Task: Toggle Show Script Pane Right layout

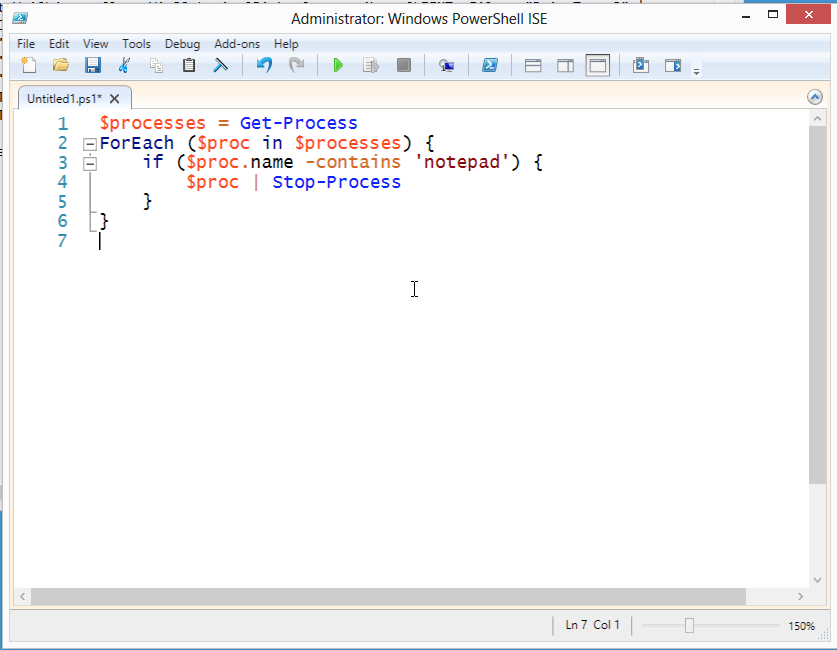Action: (565, 66)
